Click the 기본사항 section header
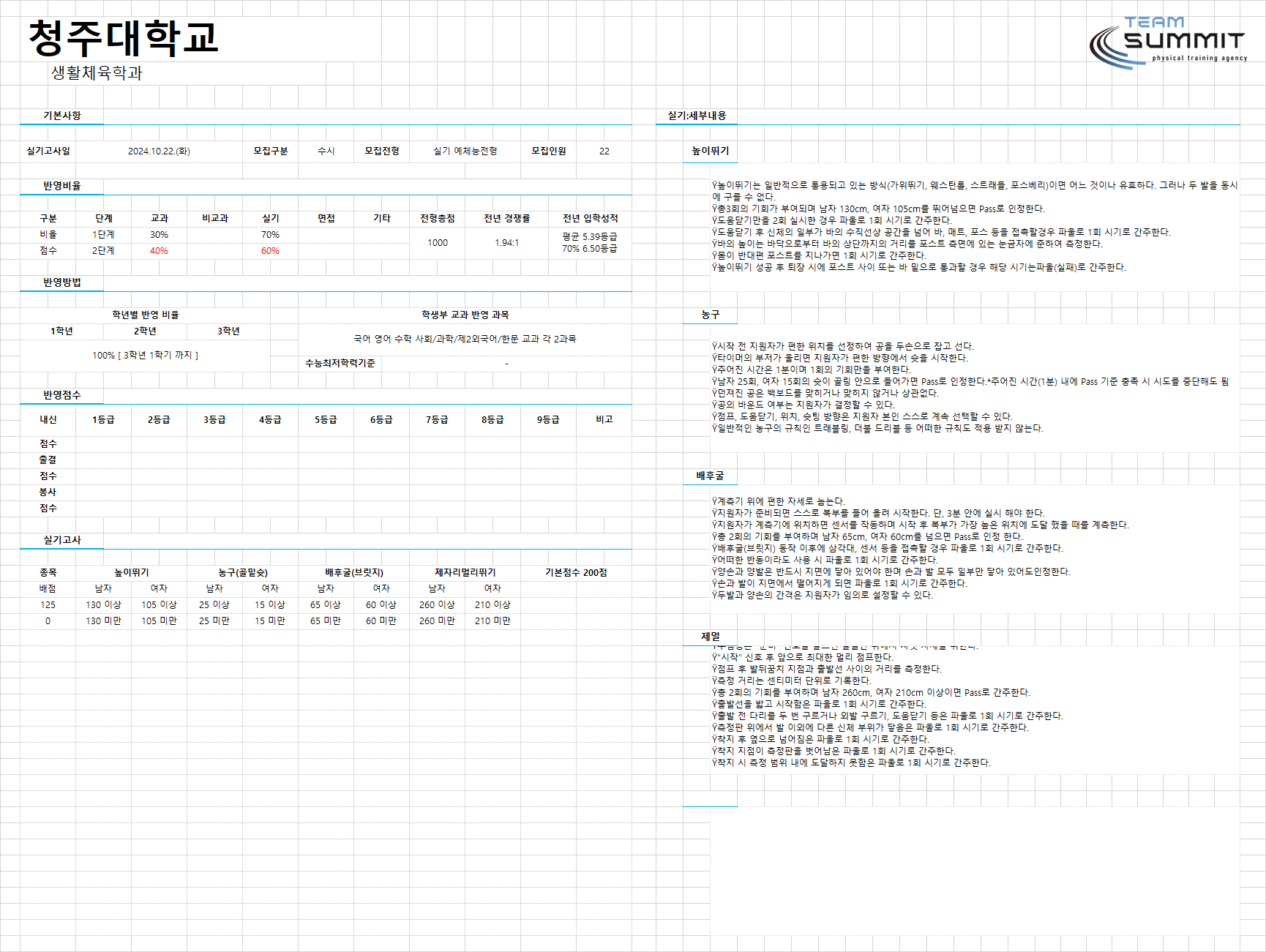The height and width of the screenshot is (952, 1266). pyautogui.click(x=62, y=116)
